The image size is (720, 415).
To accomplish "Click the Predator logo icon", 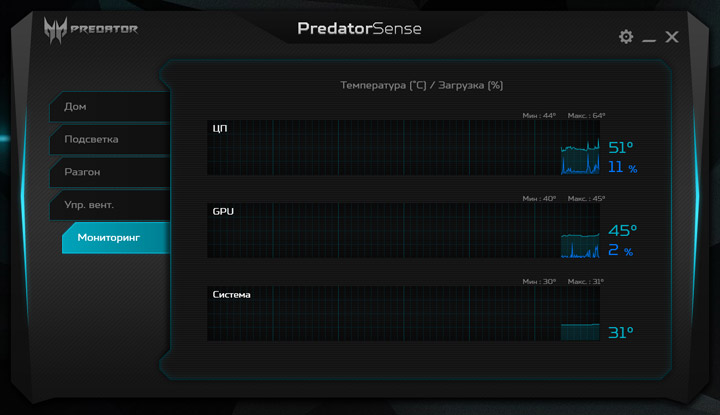I will coord(54,29).
